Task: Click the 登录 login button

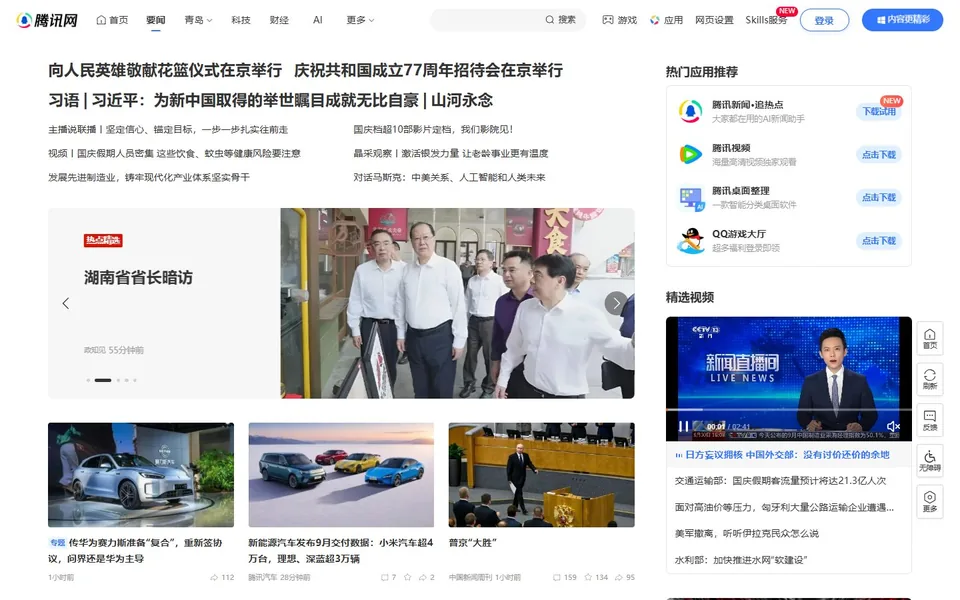Action: tap(824, 20)
